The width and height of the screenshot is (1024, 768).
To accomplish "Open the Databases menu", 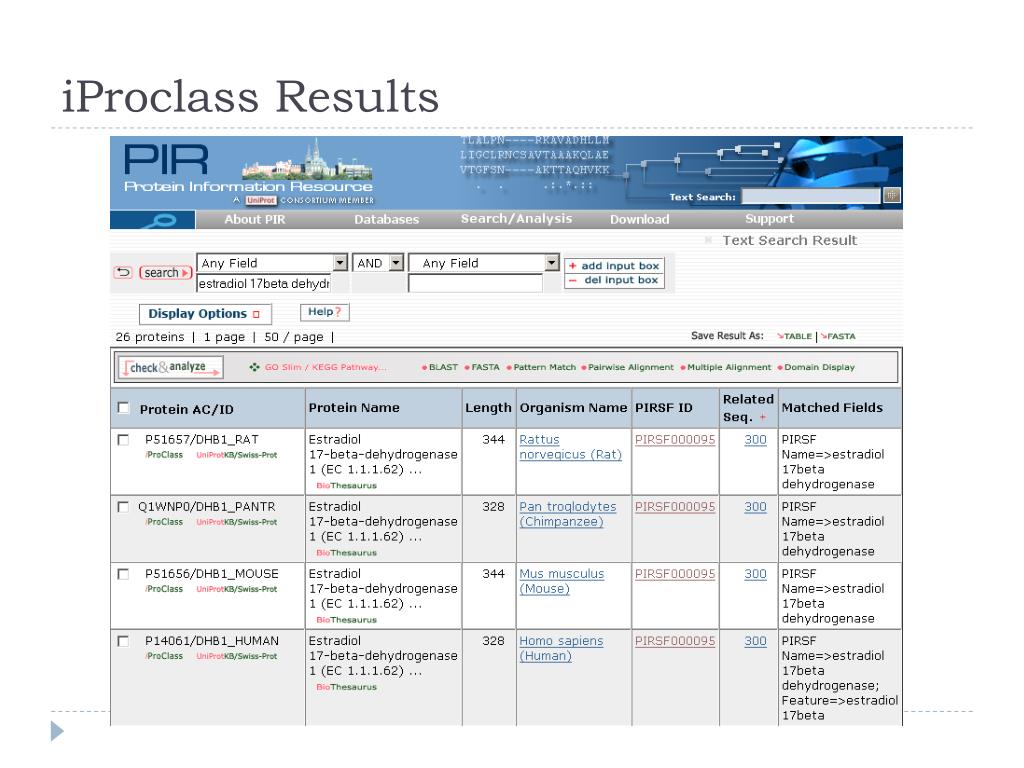I will pos(387,219).
